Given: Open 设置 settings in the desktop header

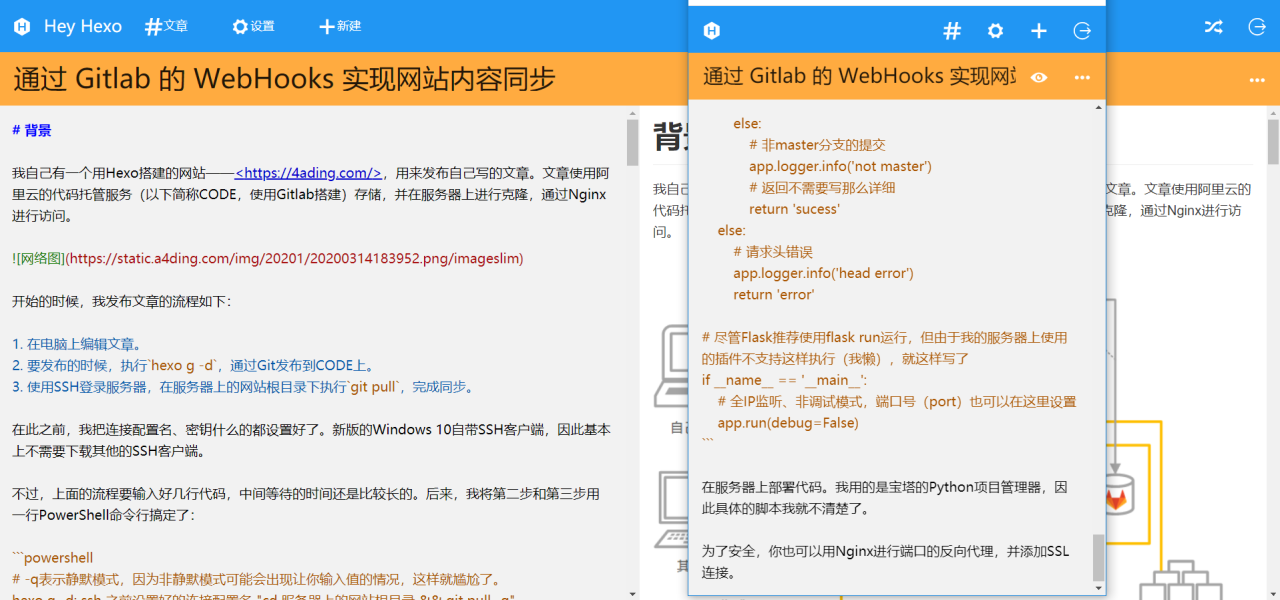Looking at the screenshot, I should pyautogui.click(x=253, y=27).
